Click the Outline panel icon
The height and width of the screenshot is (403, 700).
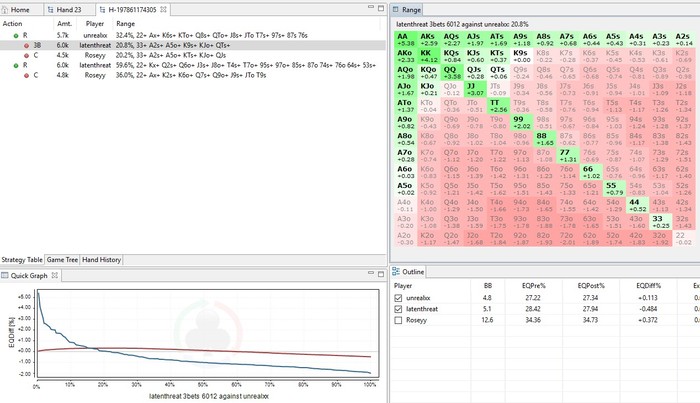[x=396, y=271]
